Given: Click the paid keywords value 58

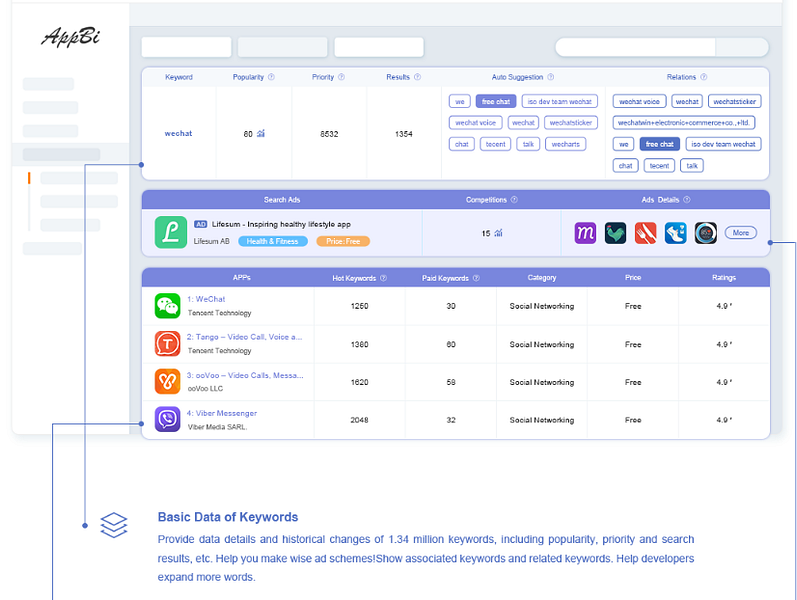Looking at the screenshot, I should (x=451, y=382).
